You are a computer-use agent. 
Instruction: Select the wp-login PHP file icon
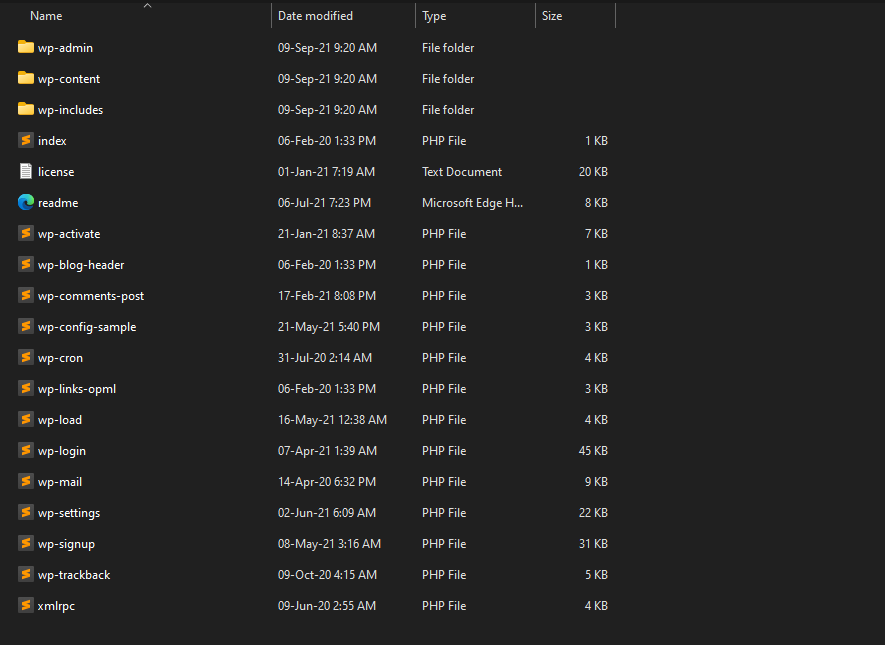pyautogui.click(x=25, y=450)
